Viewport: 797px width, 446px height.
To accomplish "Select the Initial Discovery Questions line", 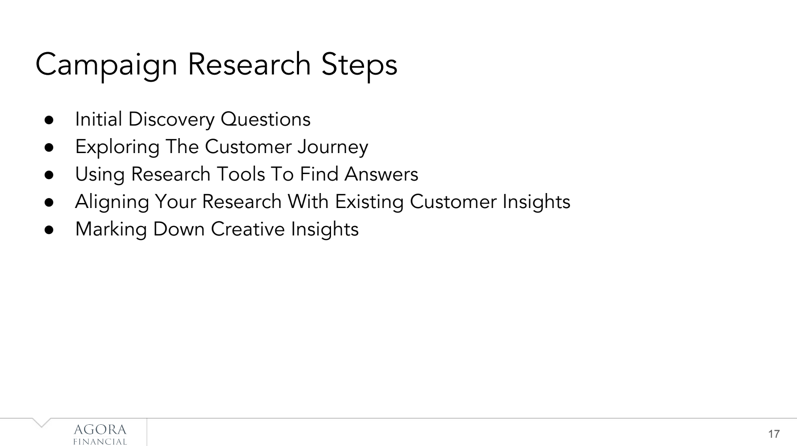I will pyautogui.click(x=193, y=120).
